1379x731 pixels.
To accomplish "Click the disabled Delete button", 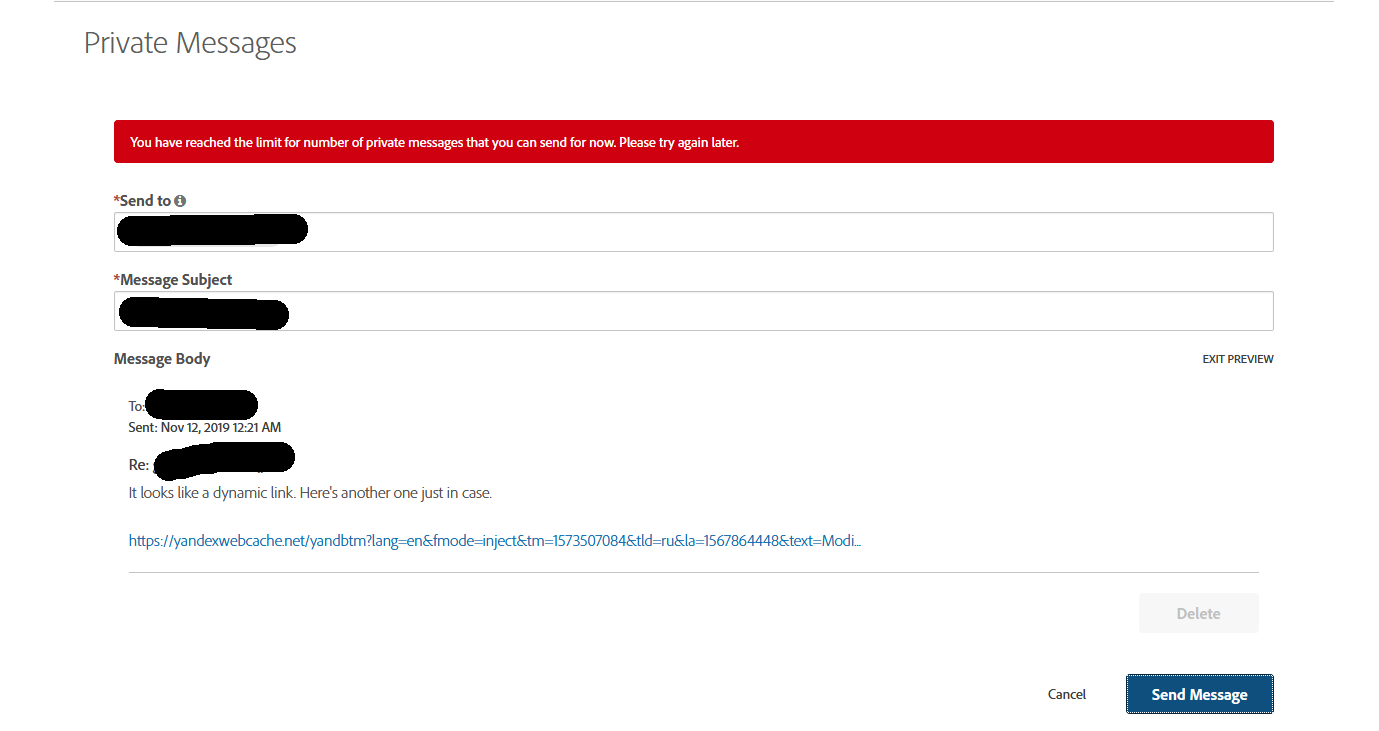I will [x=1198, y=613].
